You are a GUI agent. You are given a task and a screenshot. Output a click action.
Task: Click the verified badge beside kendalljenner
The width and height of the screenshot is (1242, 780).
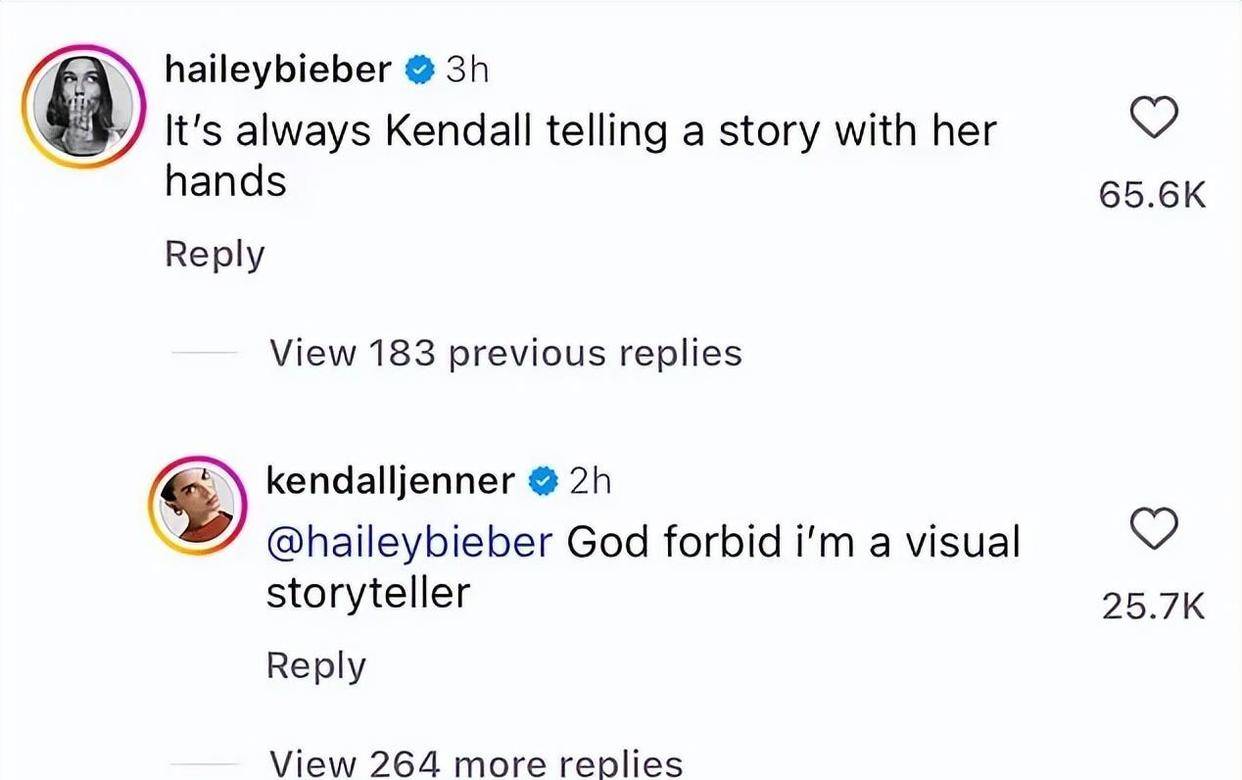[x=541, y=482]
